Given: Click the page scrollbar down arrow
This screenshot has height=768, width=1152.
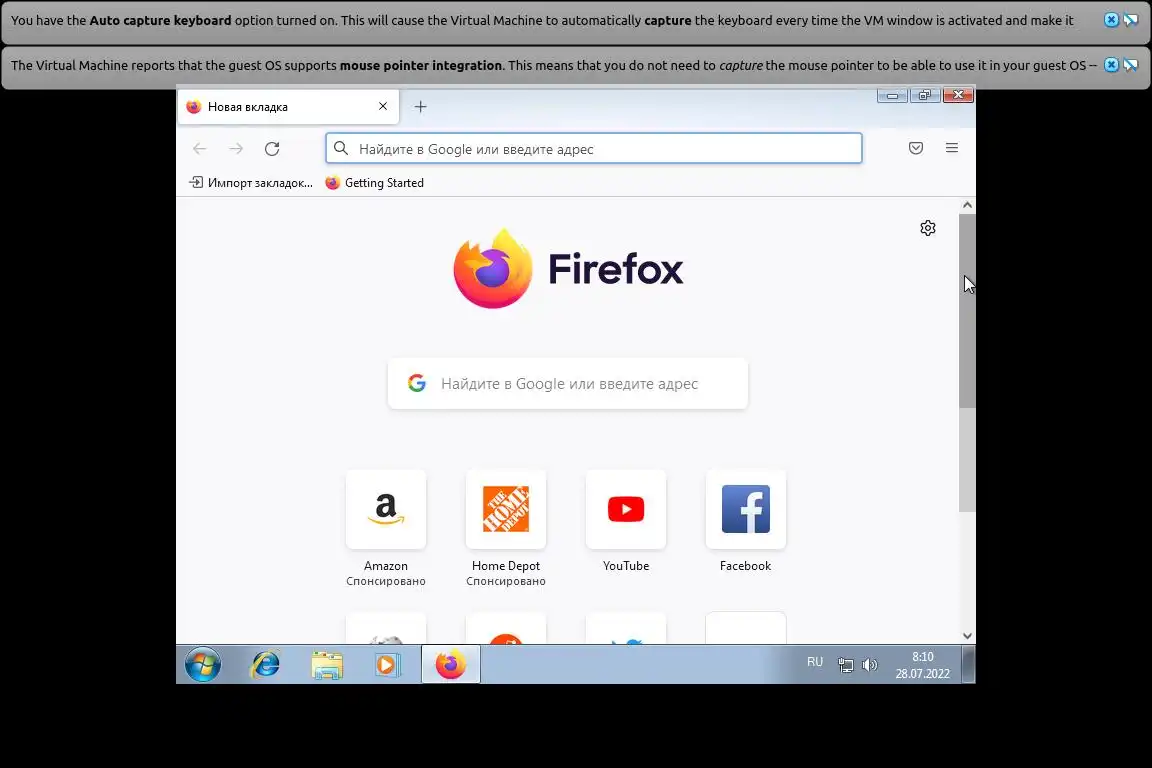Looking at the screenshot, I should pos(968,636).
